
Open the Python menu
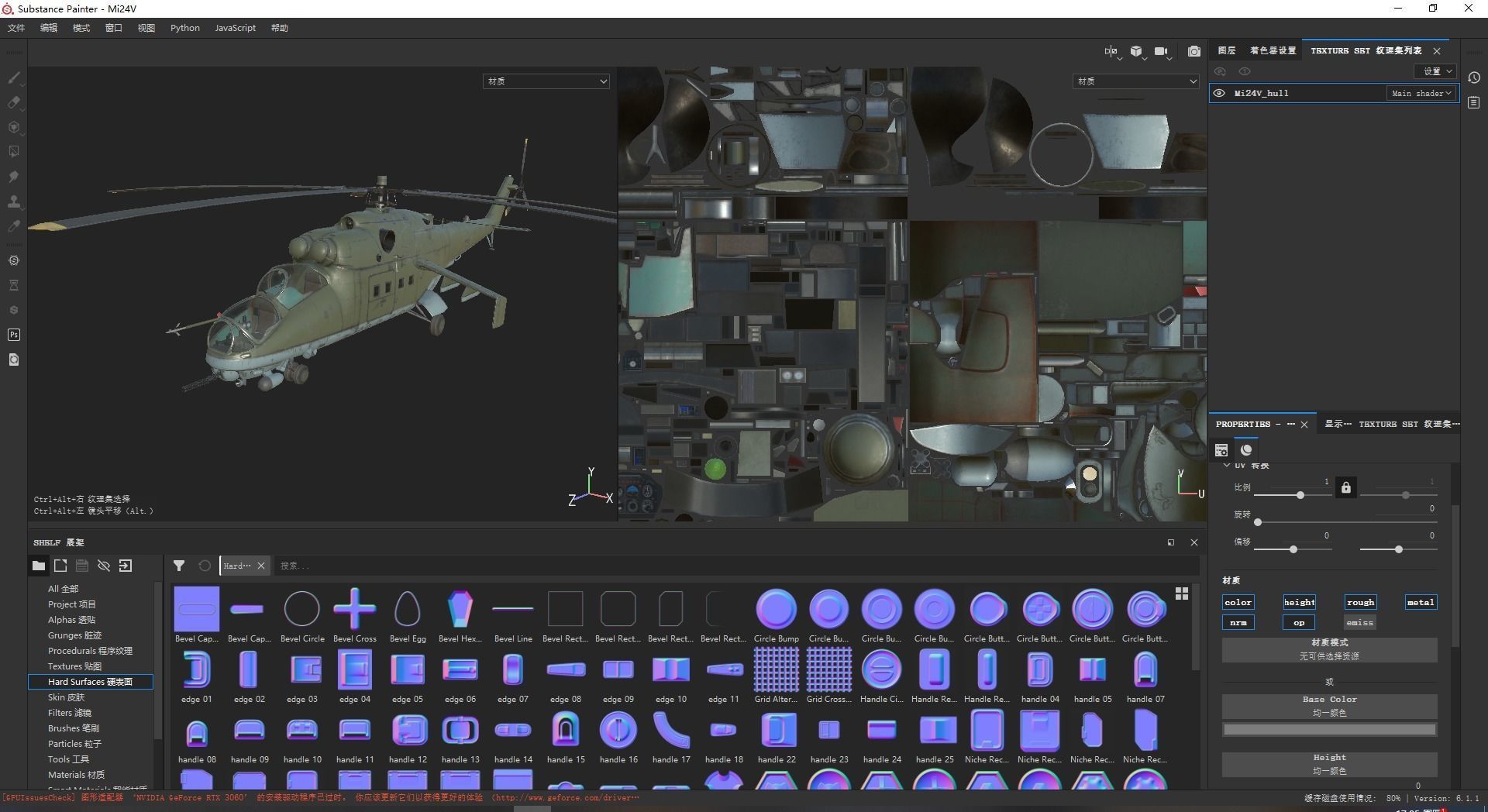(x=185, y=28)
